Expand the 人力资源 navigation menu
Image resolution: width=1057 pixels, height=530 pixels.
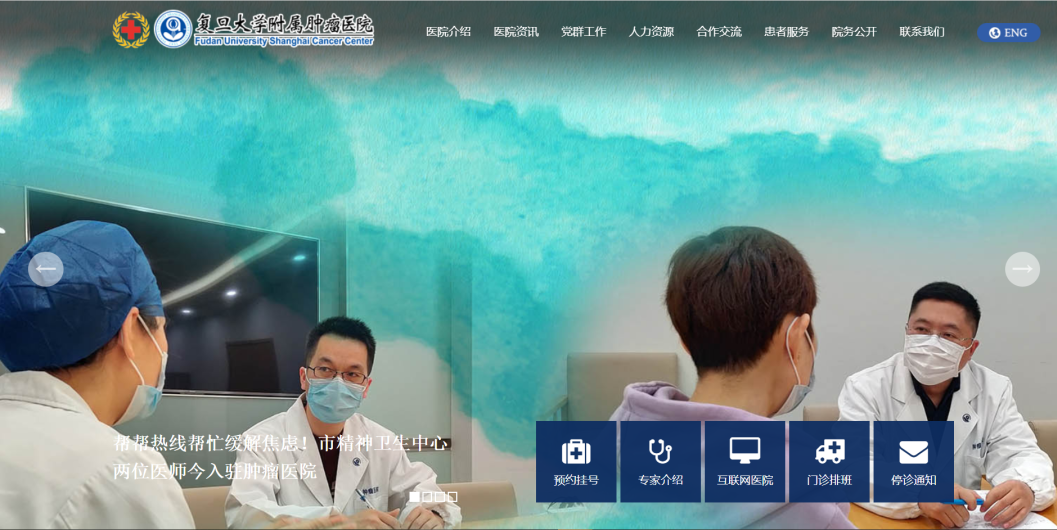click(651, 32)
